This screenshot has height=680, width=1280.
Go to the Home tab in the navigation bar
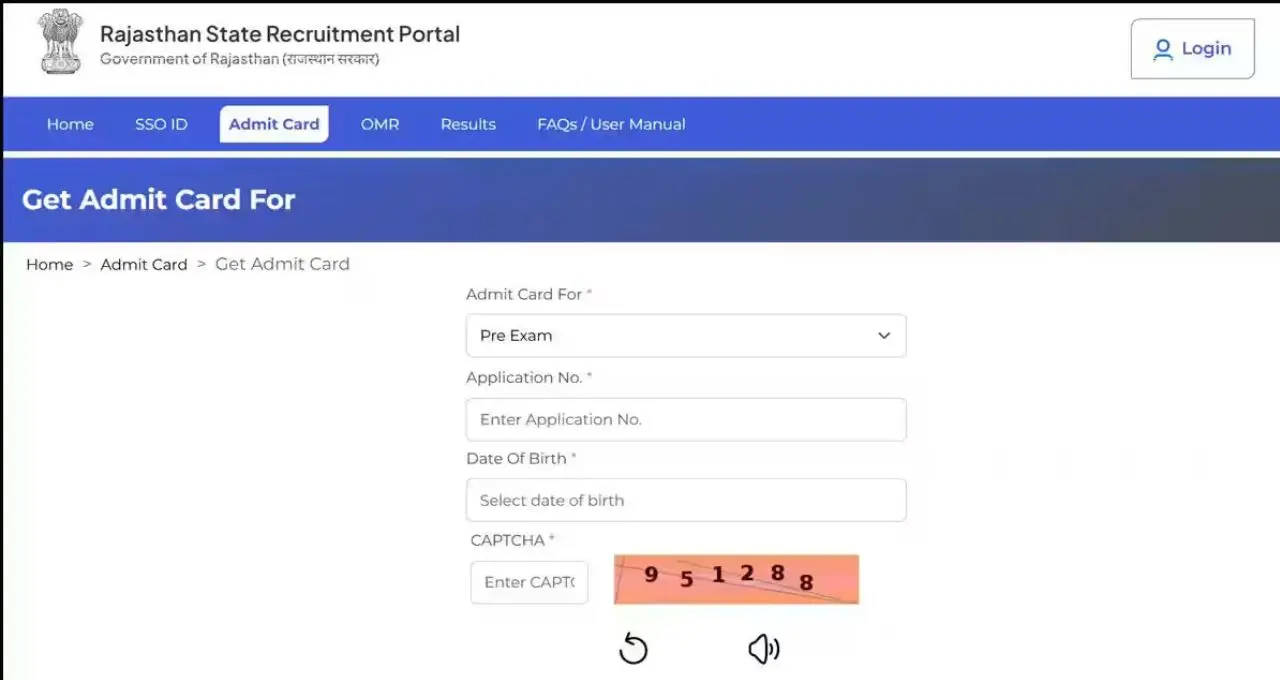[70, 124]
